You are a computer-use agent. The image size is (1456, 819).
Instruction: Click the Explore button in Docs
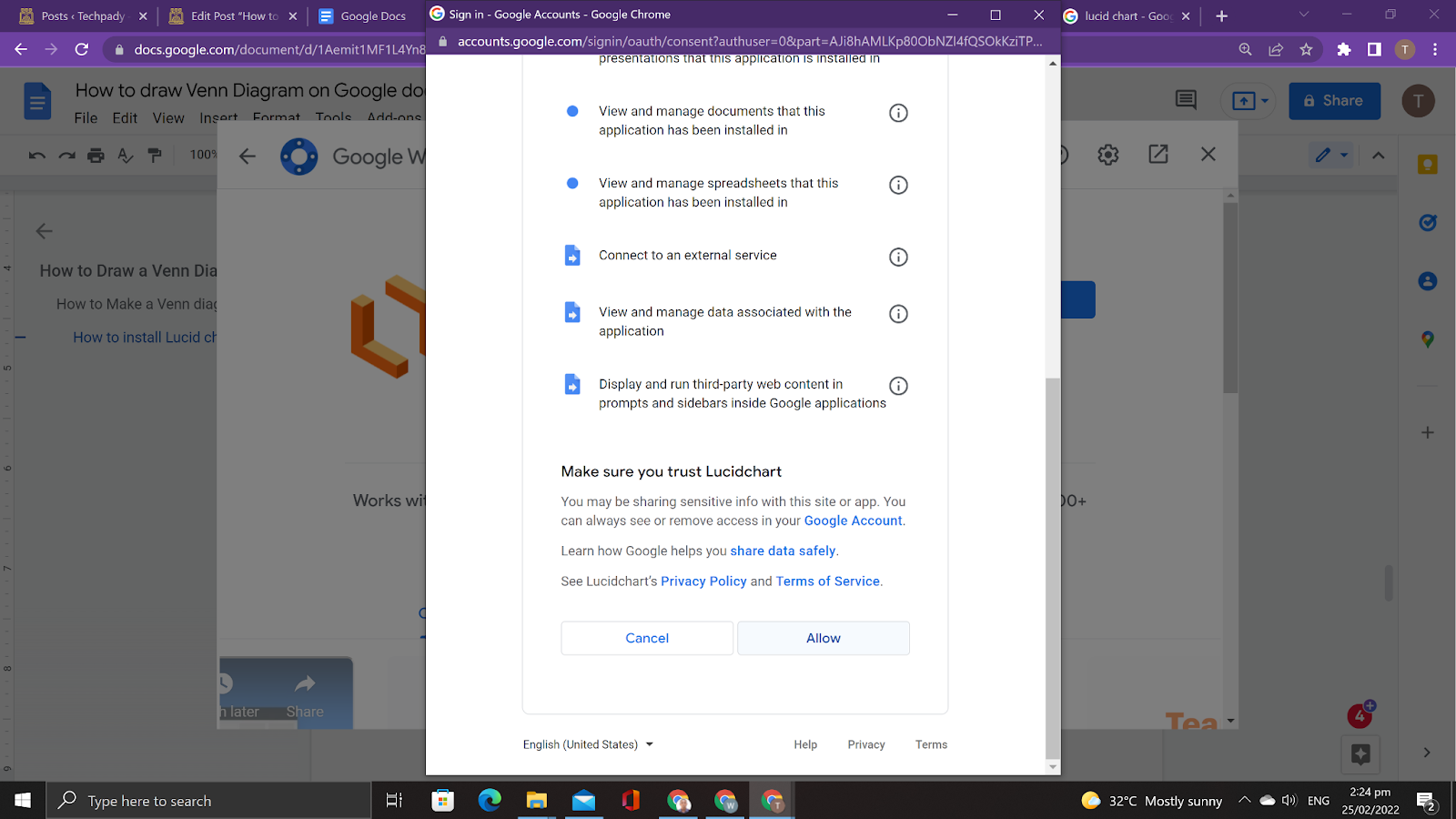tap(1361, 754)
